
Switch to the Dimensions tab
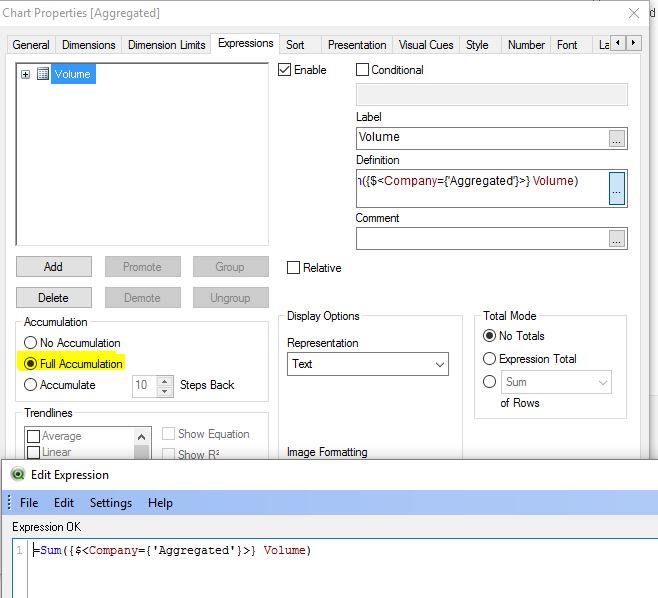(89, 44)
